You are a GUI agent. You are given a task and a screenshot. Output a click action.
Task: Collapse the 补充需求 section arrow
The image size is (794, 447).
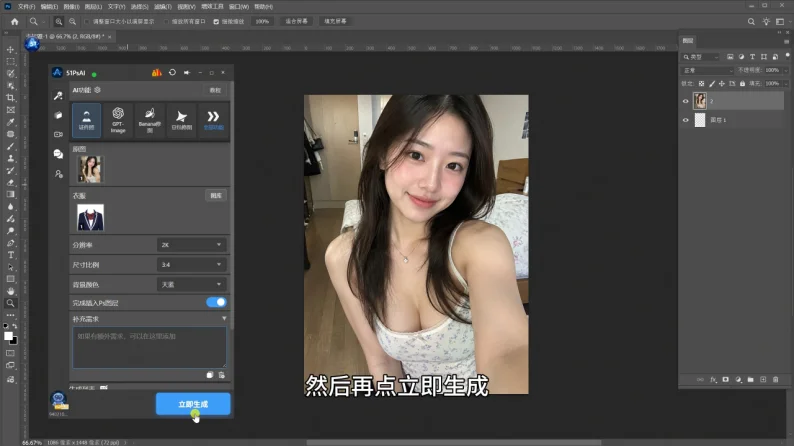point(224,318)
